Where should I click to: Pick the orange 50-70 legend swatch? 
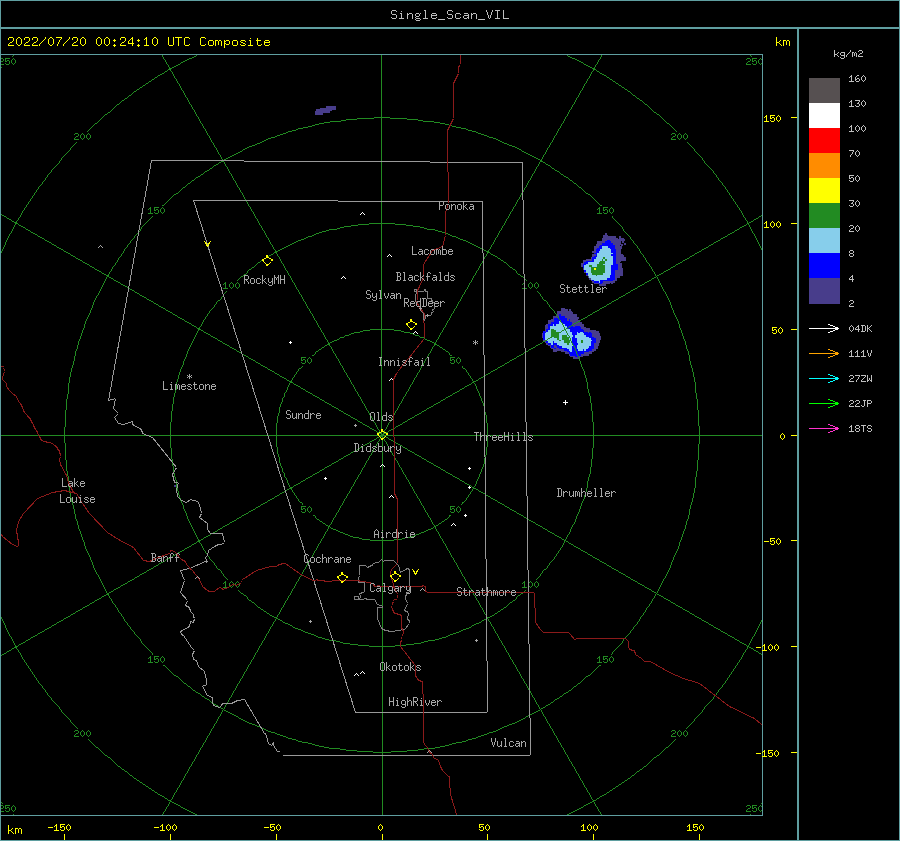(x=824, y=166)
